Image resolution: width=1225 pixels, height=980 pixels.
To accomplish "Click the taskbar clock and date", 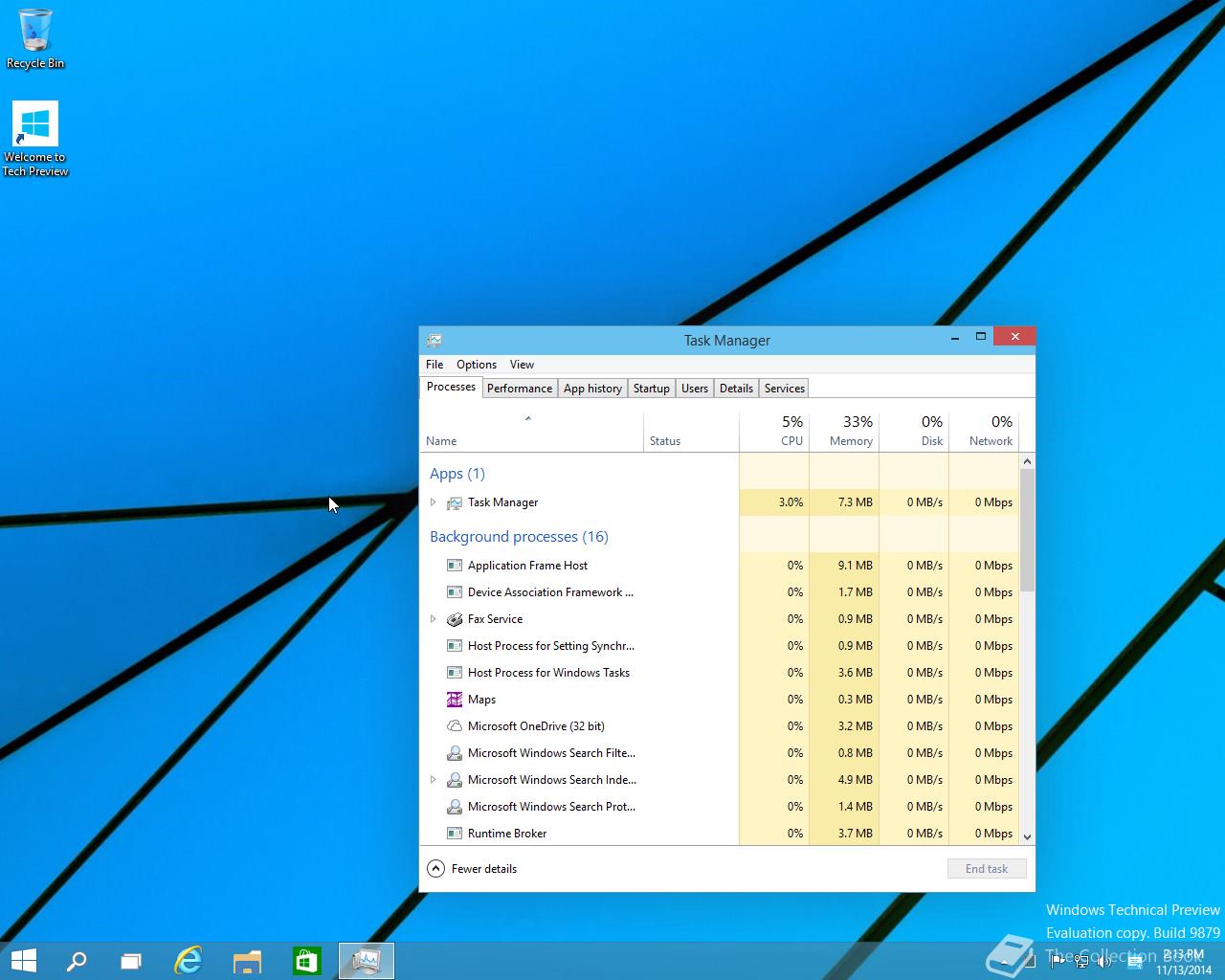I will (1184, 962).
